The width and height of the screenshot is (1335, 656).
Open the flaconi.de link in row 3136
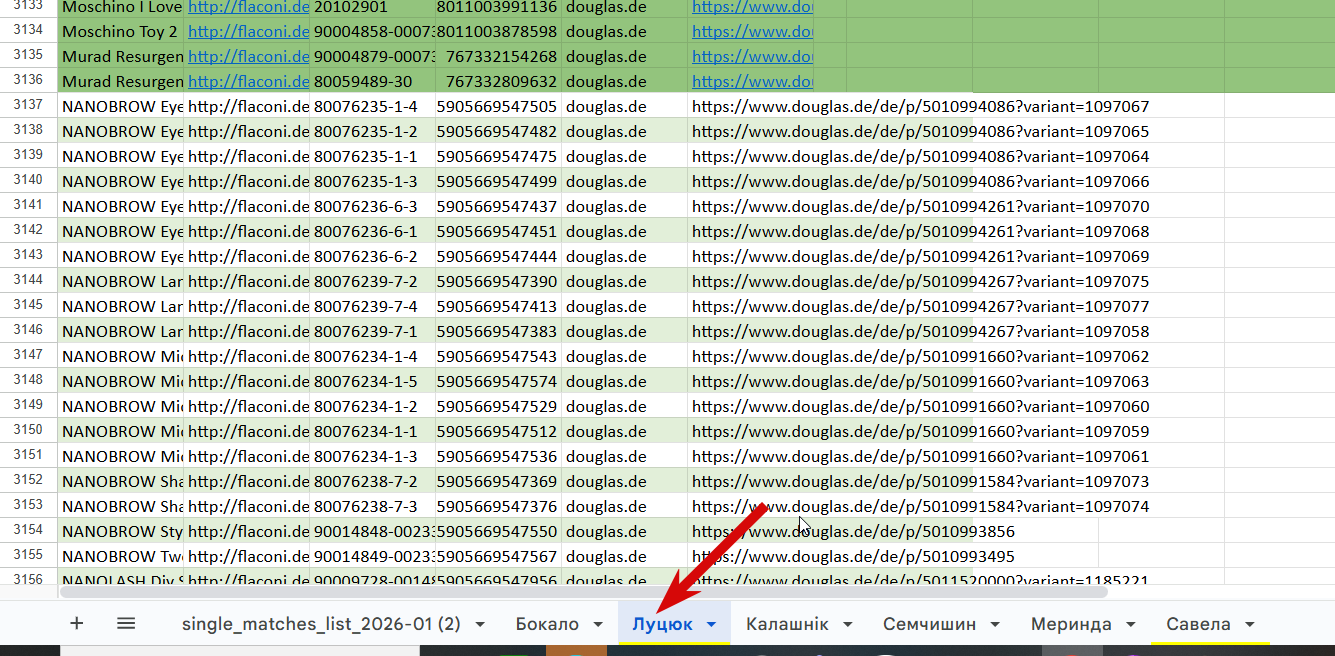pyautogui.click(x=248, y=81)
